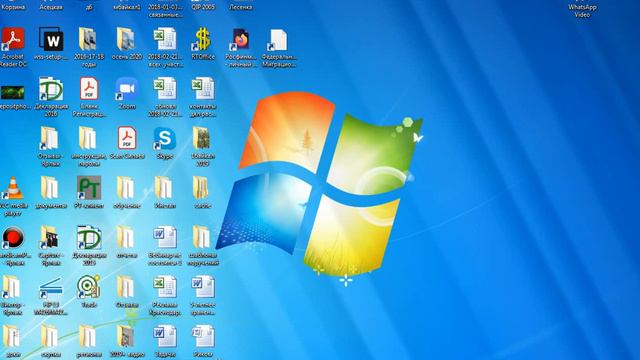The image size is (640, 360).
Task: Open the документы folder
Action: click(x=50, y=189)
